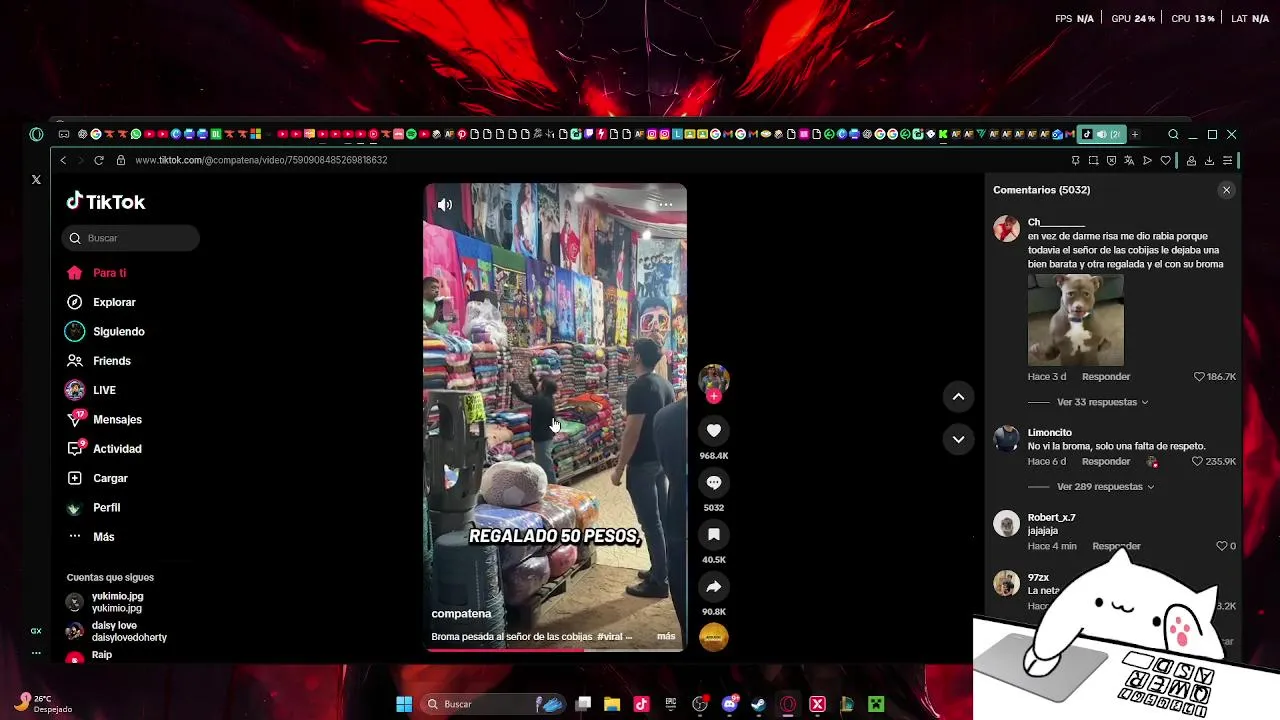
Task: Expand video description with más
Action: (666, 636)
